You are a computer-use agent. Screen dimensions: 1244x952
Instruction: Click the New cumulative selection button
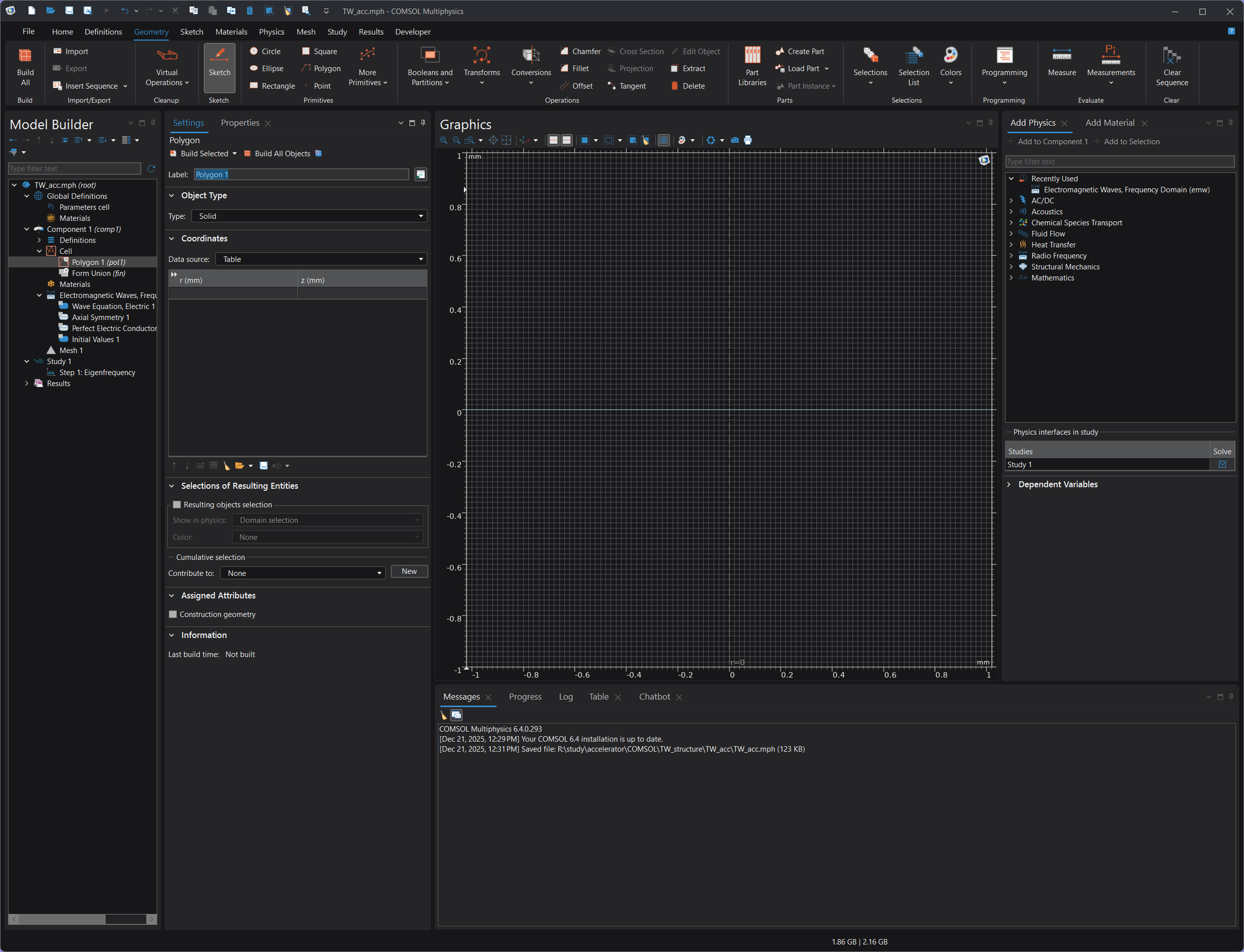click(409, 571)
